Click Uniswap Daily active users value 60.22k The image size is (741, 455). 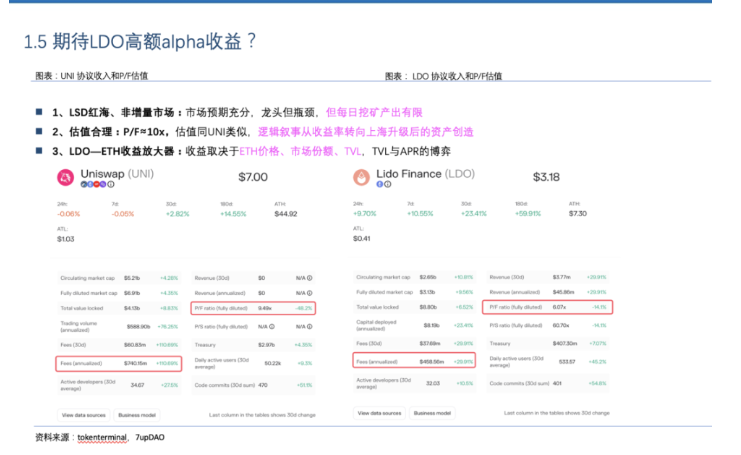point(273,363)
